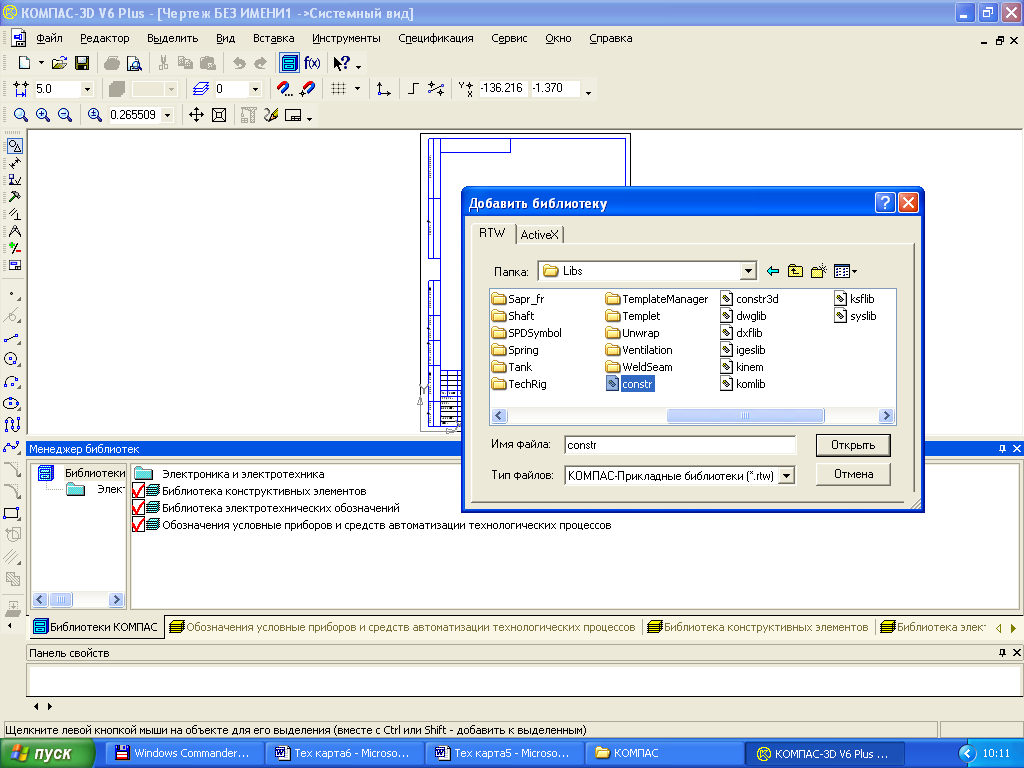Click the pan view cross-arrows icon
Viewport: 1024px width, 768px height.
click(x=196, y=116)
